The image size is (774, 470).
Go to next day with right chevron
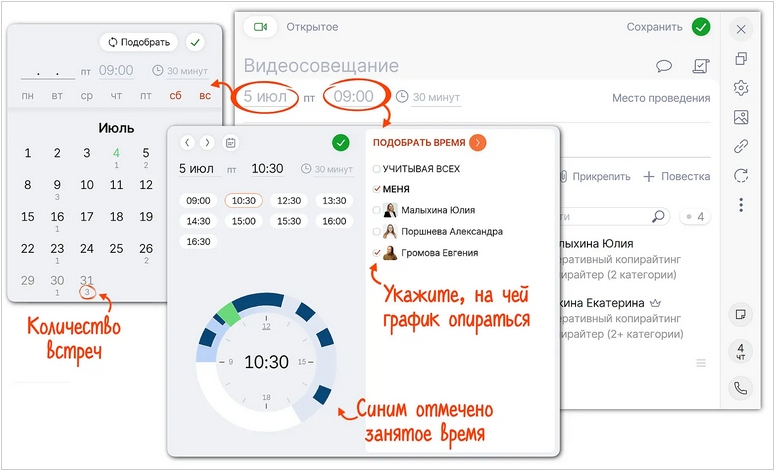207,143
